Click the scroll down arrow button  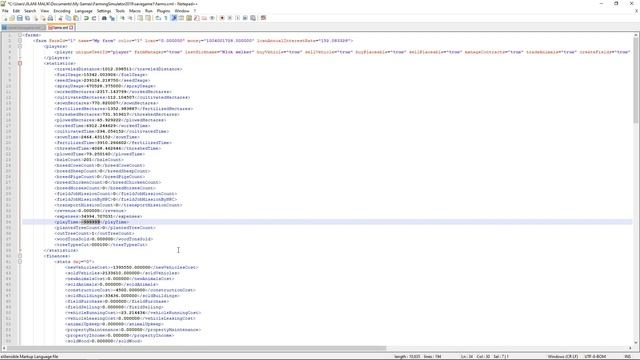pos(636,342)
